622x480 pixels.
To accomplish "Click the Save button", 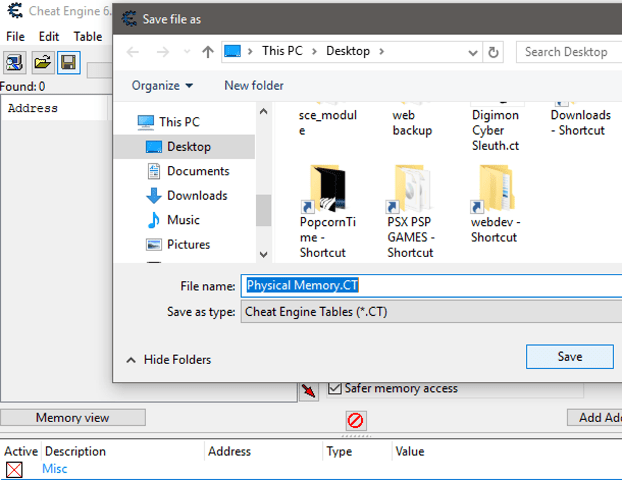I will (x=570, y=357).
